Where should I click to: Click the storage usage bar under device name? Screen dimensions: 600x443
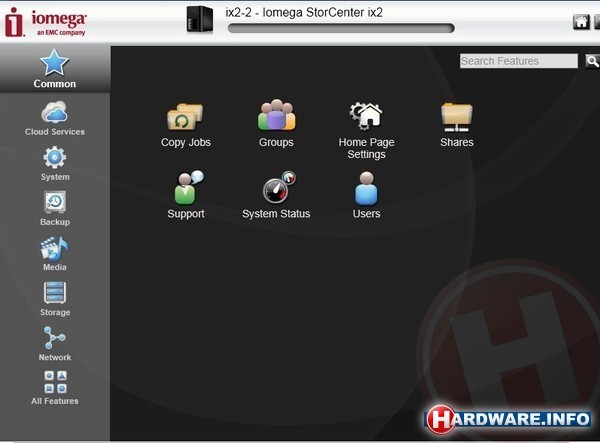[341, 28]
